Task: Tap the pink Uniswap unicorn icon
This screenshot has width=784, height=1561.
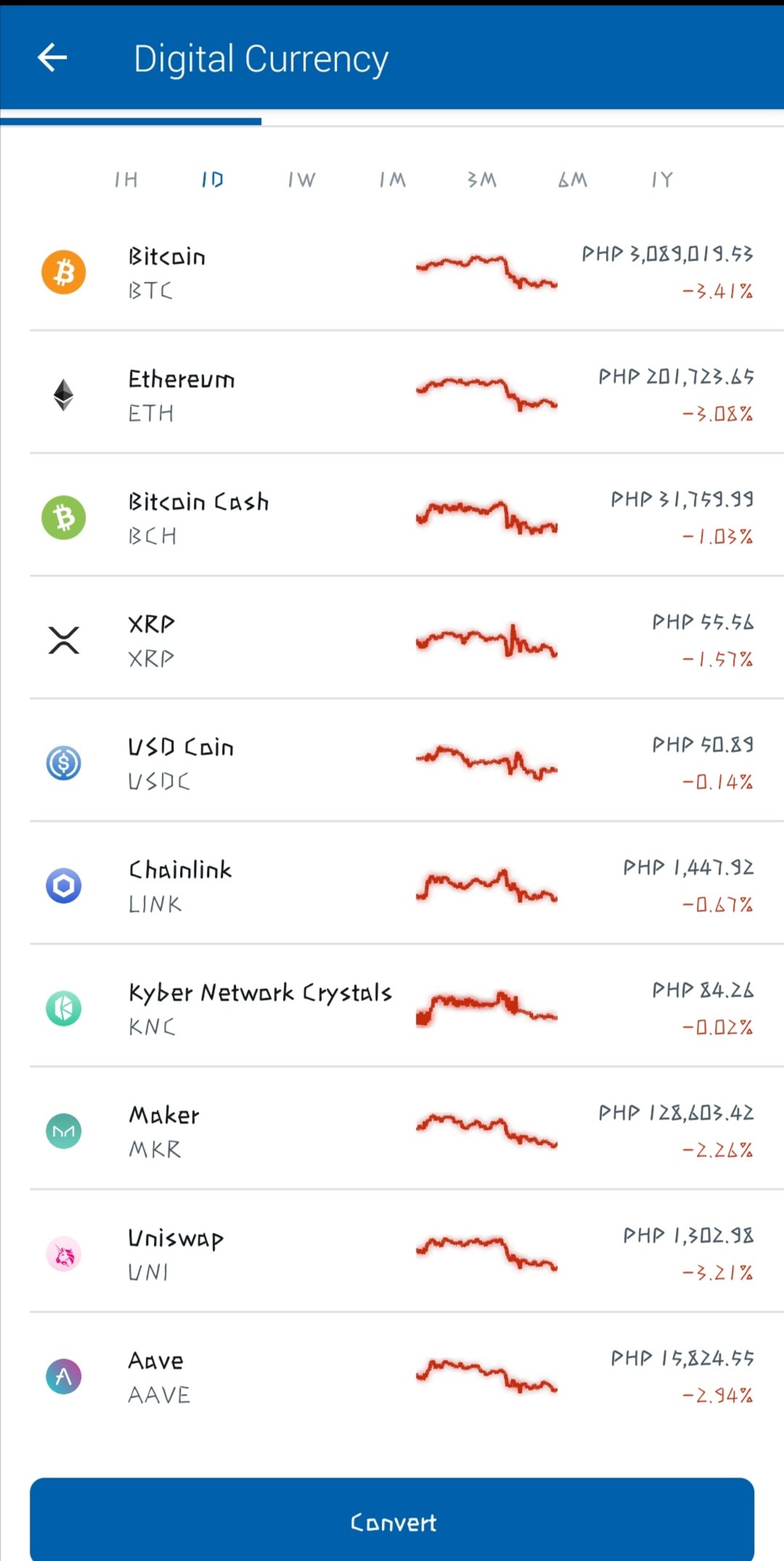Action: pos(64,1254)
